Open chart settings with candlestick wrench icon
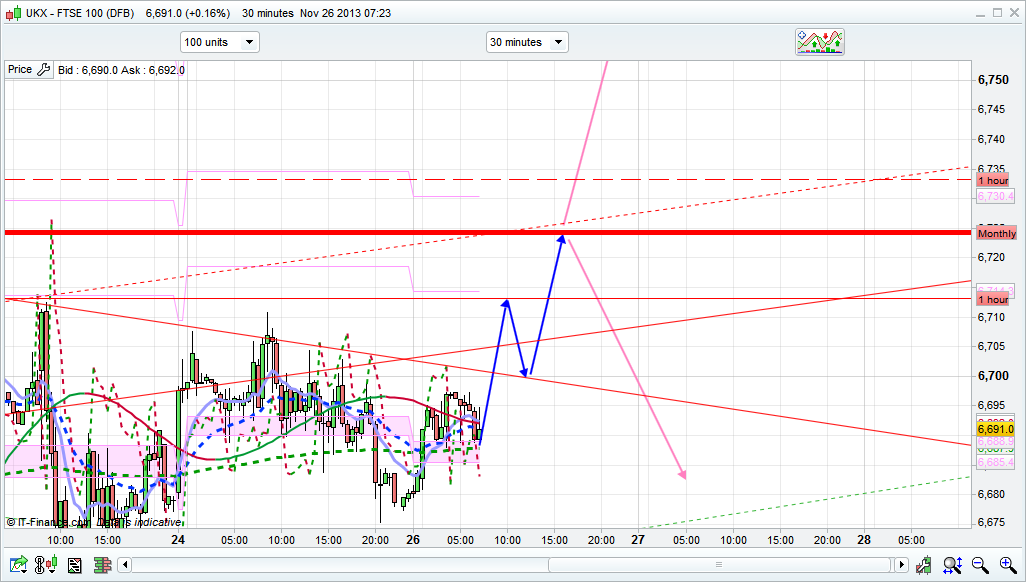Viewport: 1026px width, 582px height. coord(926,566)
